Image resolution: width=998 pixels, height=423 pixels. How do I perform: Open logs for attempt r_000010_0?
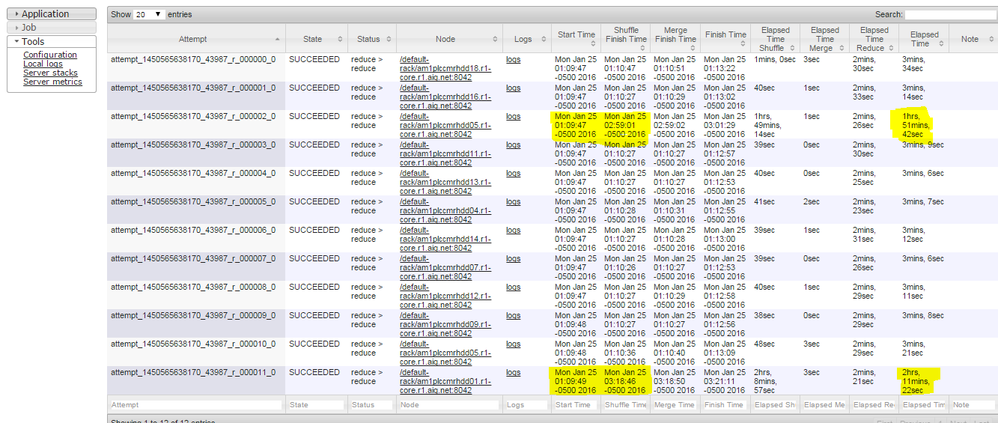(513, 343)
